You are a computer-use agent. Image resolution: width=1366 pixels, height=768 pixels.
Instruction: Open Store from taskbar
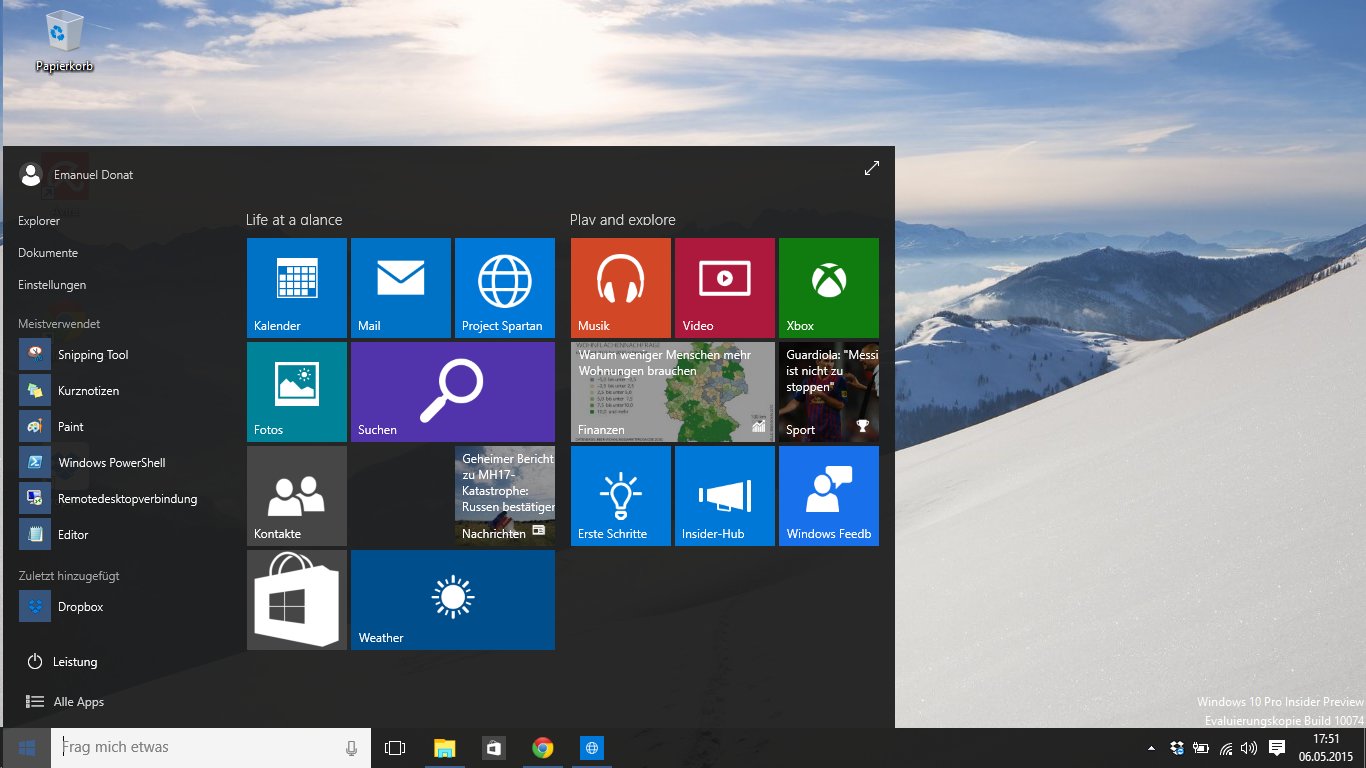pyautogui.click(x=493, y=748)
